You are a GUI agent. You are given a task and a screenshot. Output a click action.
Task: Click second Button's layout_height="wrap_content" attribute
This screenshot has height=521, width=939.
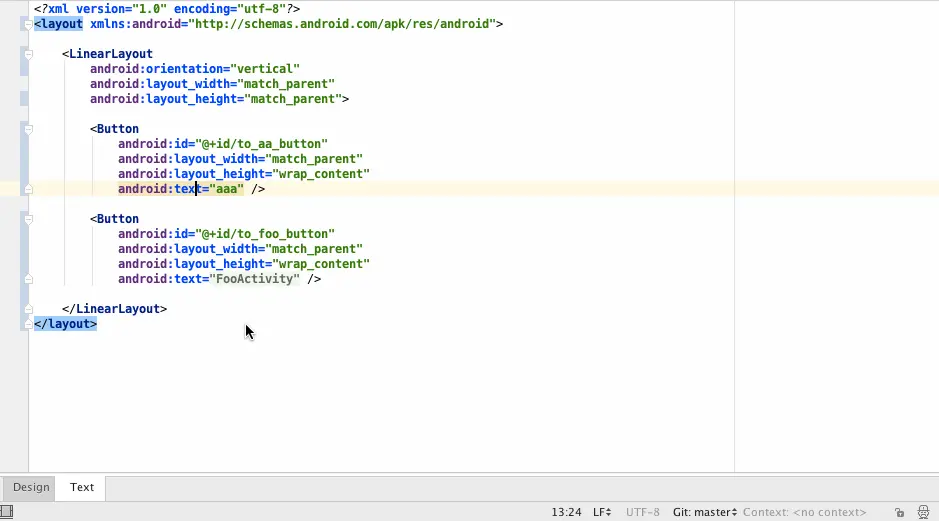pos(244,264)
